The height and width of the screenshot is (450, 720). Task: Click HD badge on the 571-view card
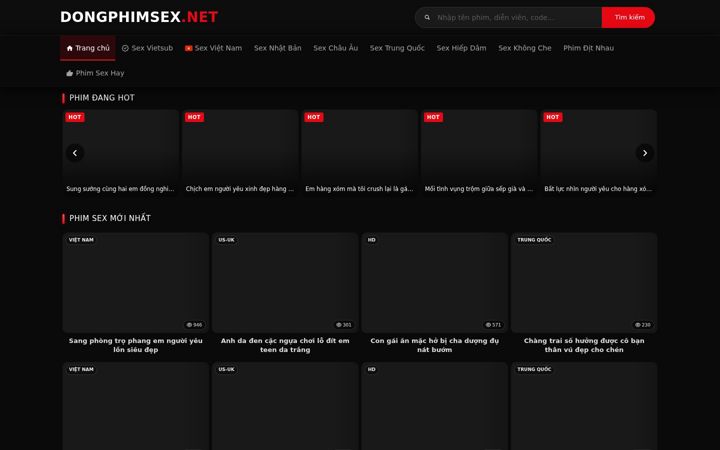coord(371,240)
